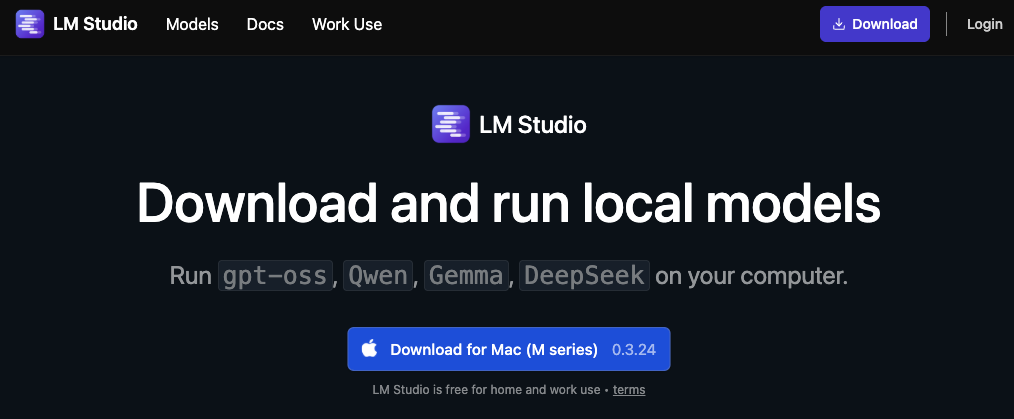This screenshot has width=1014, height=419.
Task: Click Download for Mac (M series) button
Action: click(508, 349)
